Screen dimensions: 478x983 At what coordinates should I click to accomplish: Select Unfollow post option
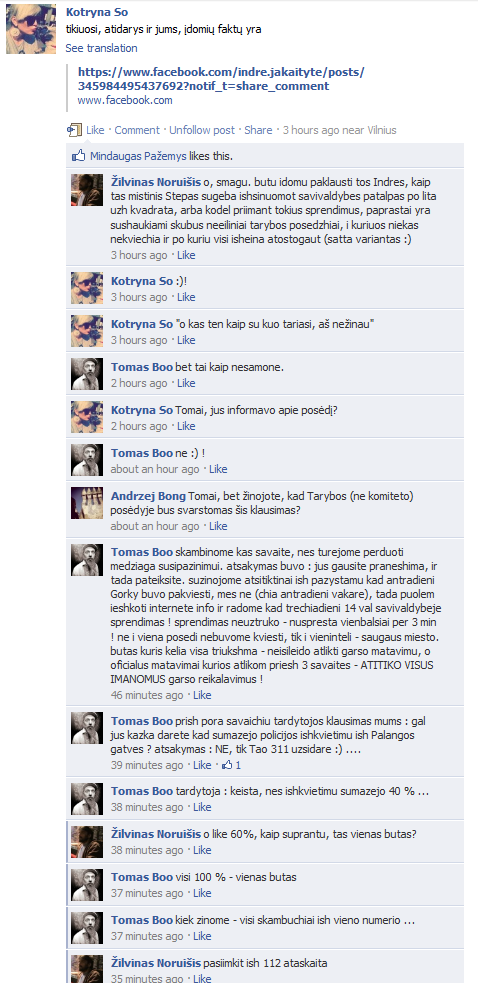coord(202,130)
